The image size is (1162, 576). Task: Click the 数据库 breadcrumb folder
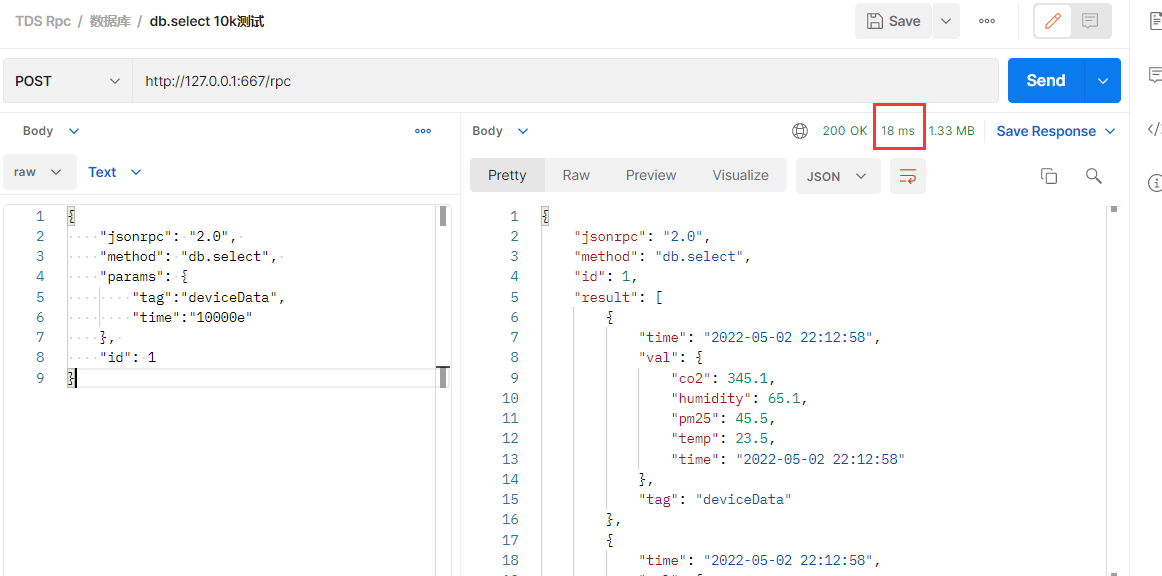pyautogui.click(x=110, y=21)
